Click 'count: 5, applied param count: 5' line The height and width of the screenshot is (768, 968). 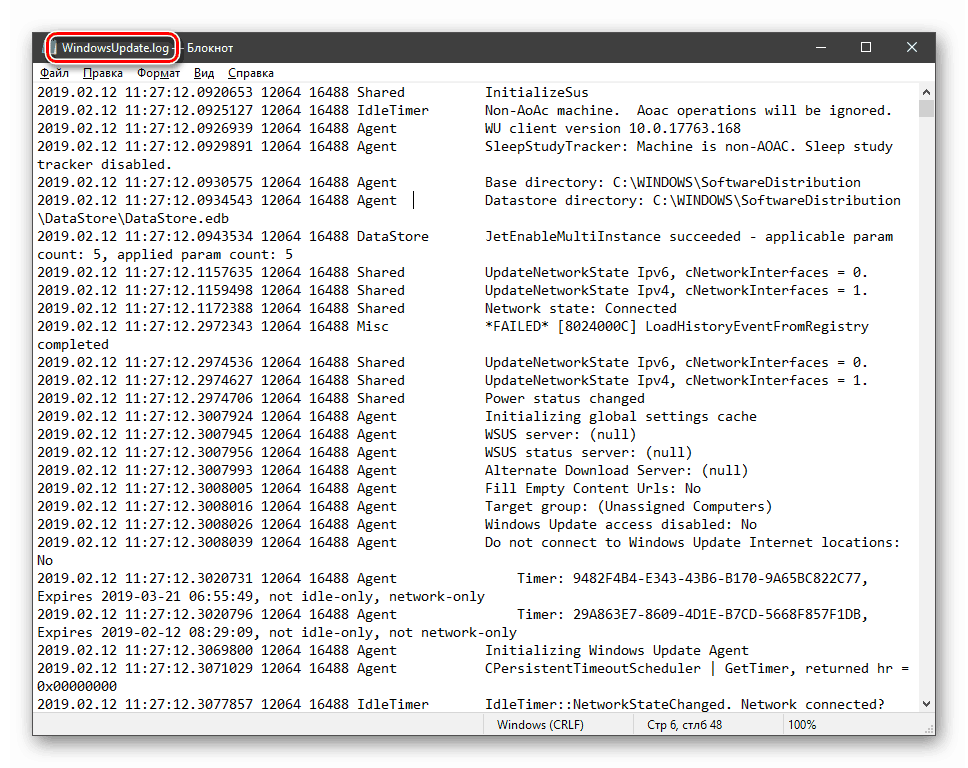click(x=165, y=254)
